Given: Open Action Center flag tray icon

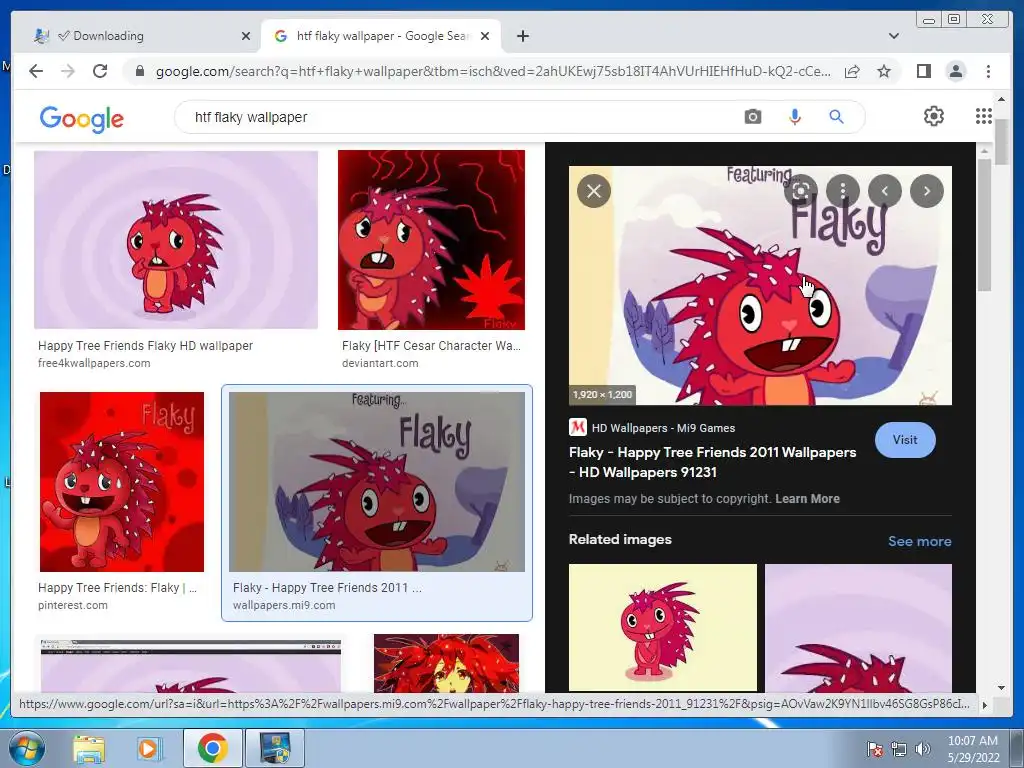Looking at the screenshot, I should click(874, 749).
